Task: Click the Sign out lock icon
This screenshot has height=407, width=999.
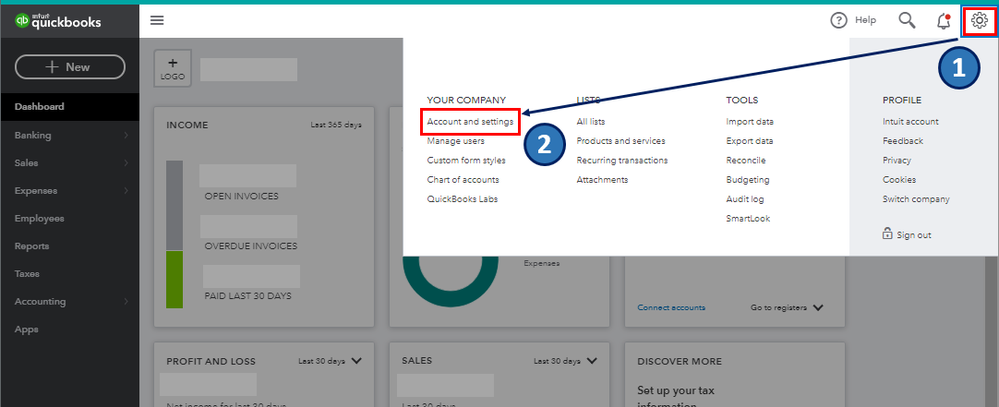Action: click(887, 234)
